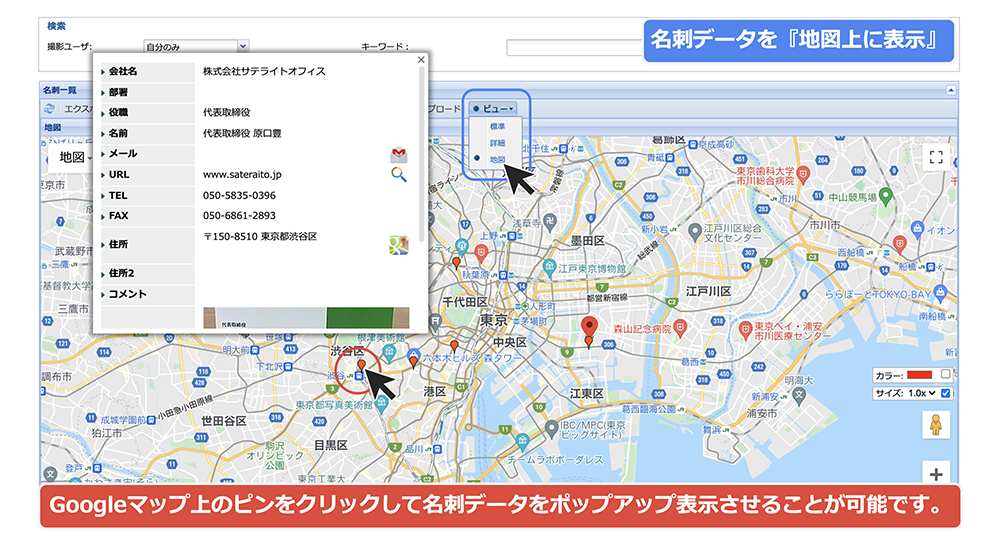Click the 江戸東京博物館 museum marker
Image resolution: width=1000 pixels, height=537 pixels.
pos(549,267)
